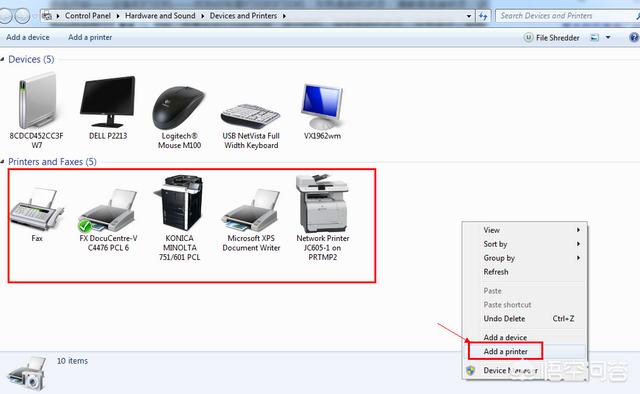
Task: Click the view options icon in toolbar
Action: (595, 38)
